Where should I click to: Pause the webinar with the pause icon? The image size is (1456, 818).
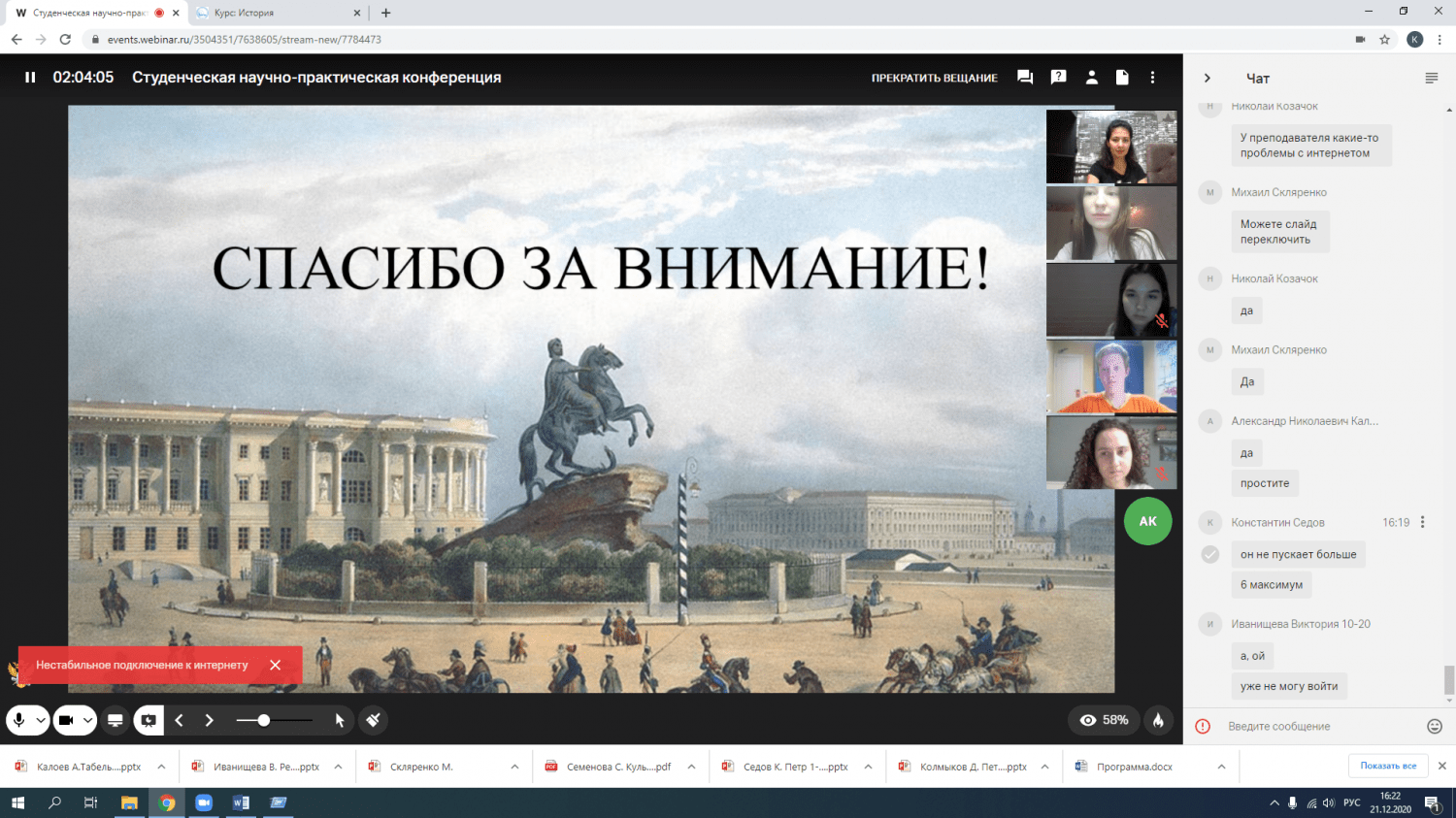click(x=30, y=78)
